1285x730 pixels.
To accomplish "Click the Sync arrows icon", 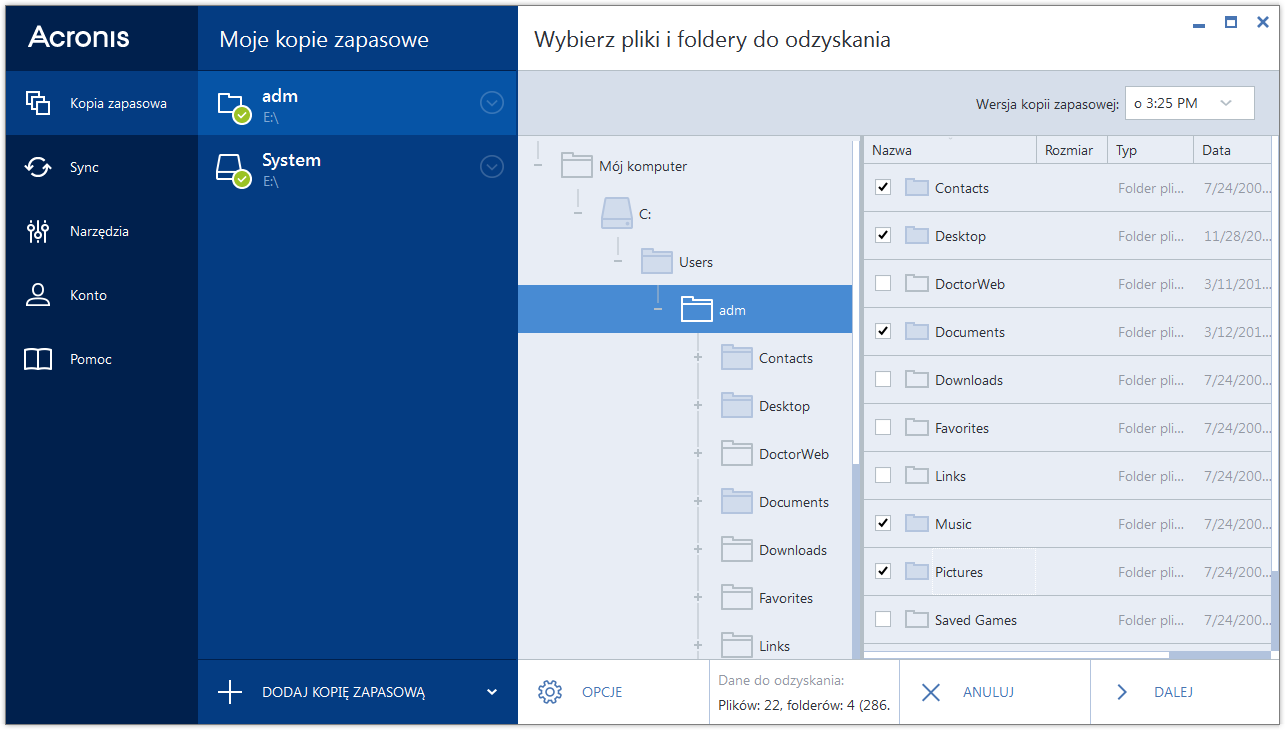I will [x=38, y=167].
